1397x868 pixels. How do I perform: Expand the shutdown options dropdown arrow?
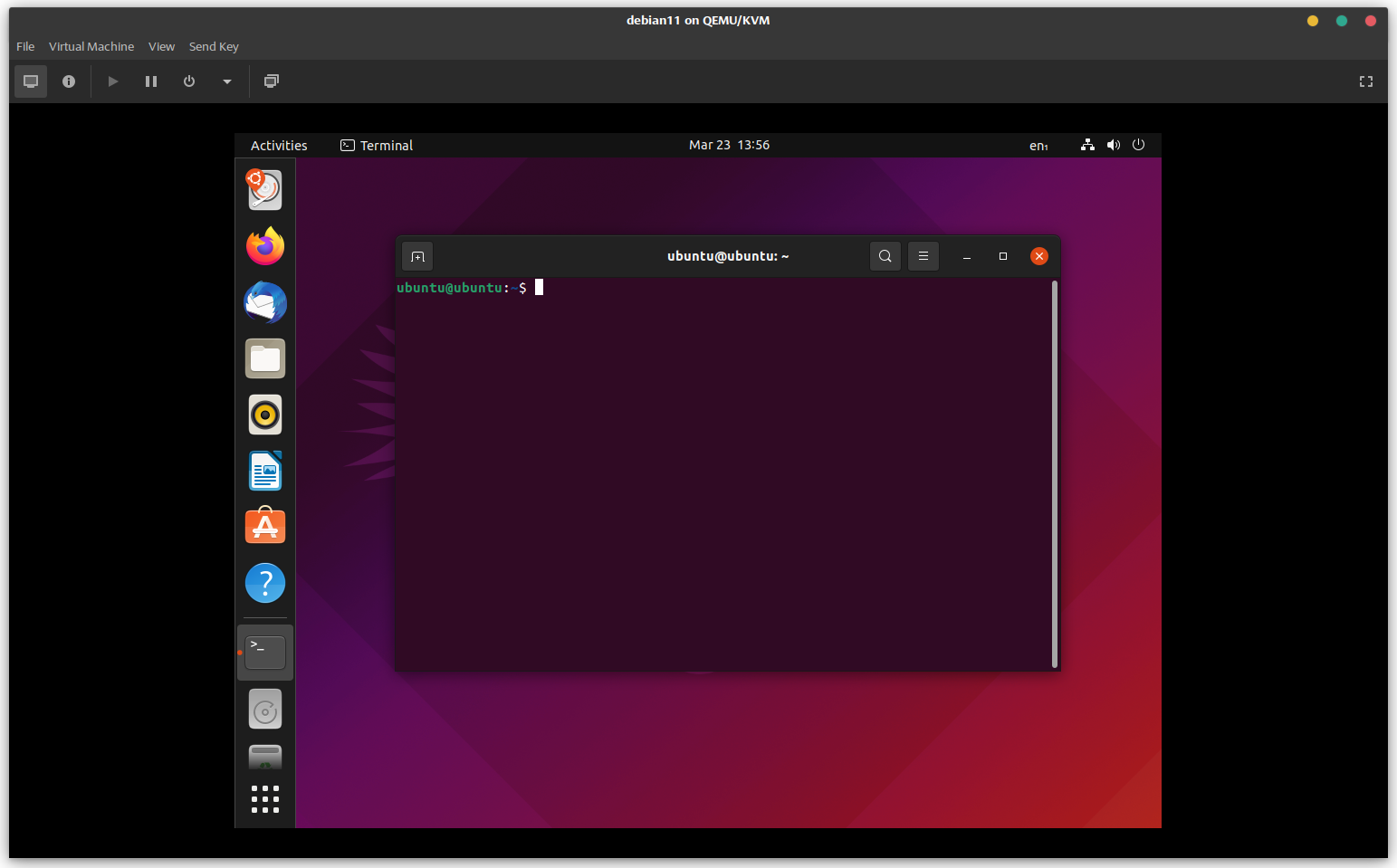click(227, 81)
